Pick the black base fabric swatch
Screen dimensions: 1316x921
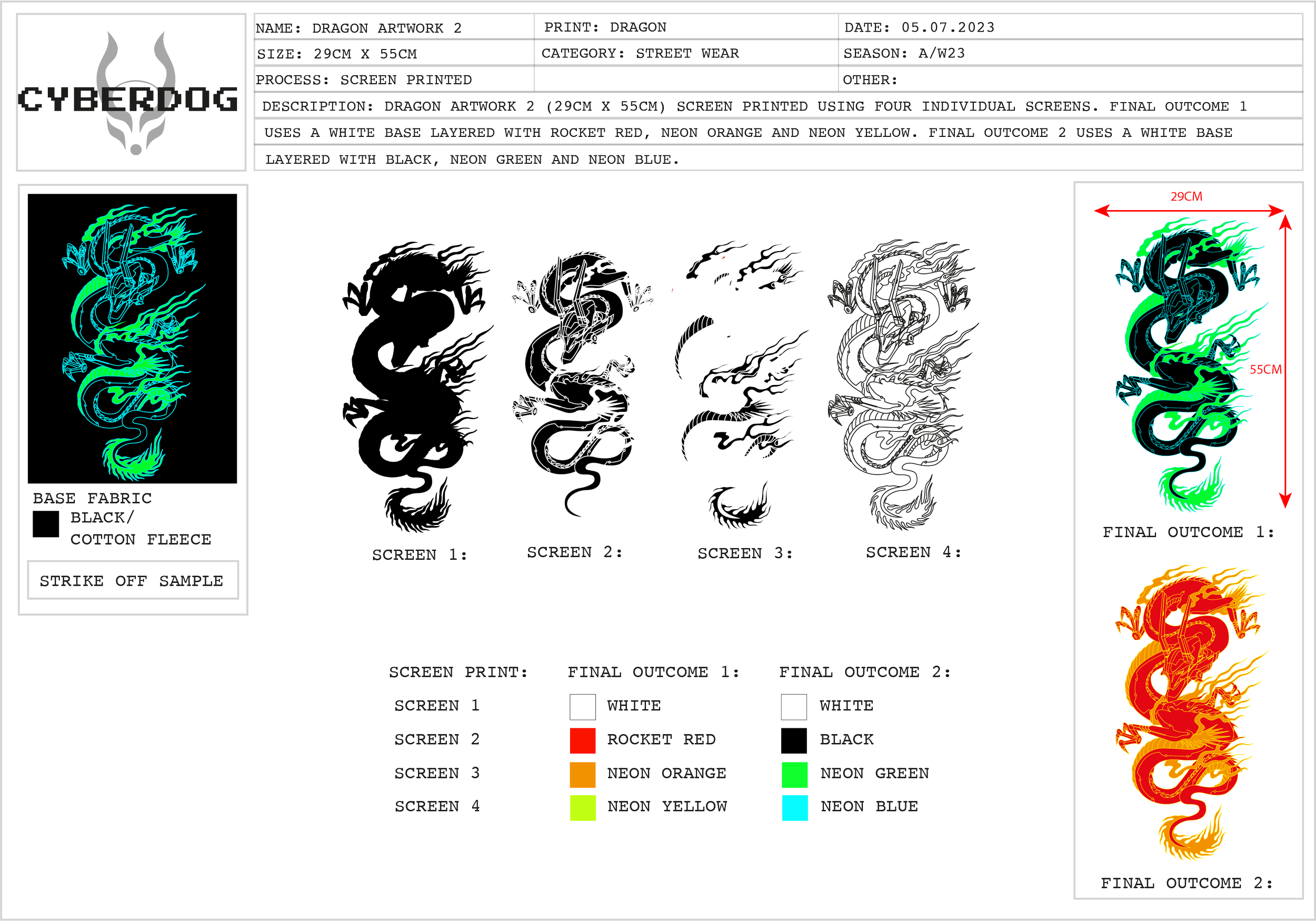point(46,524)
